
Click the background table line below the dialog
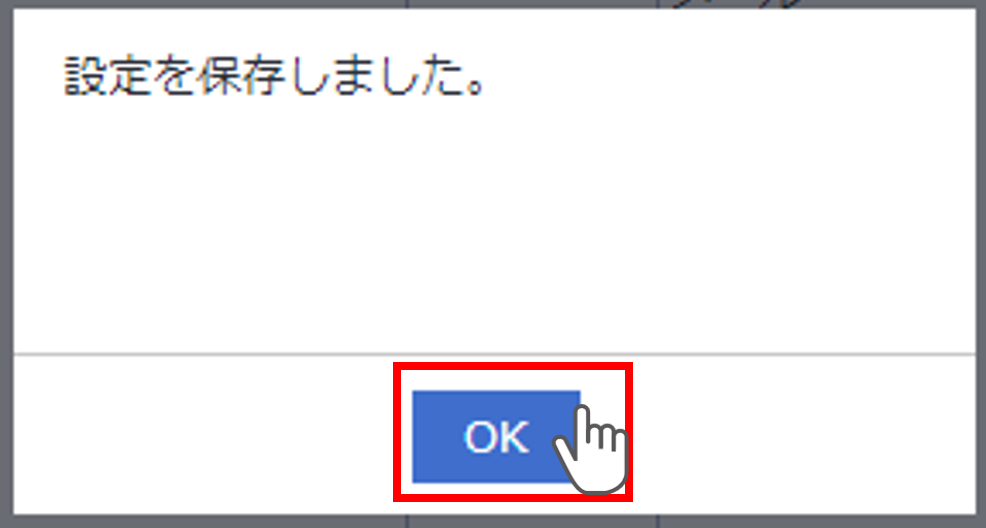(407, 522)
